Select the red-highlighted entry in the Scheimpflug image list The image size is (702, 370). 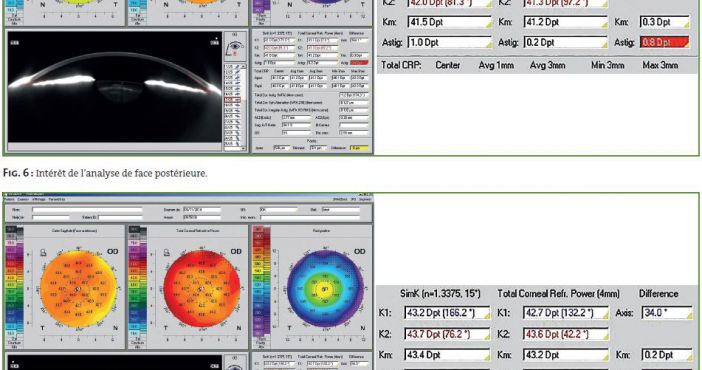pos(232,99)
